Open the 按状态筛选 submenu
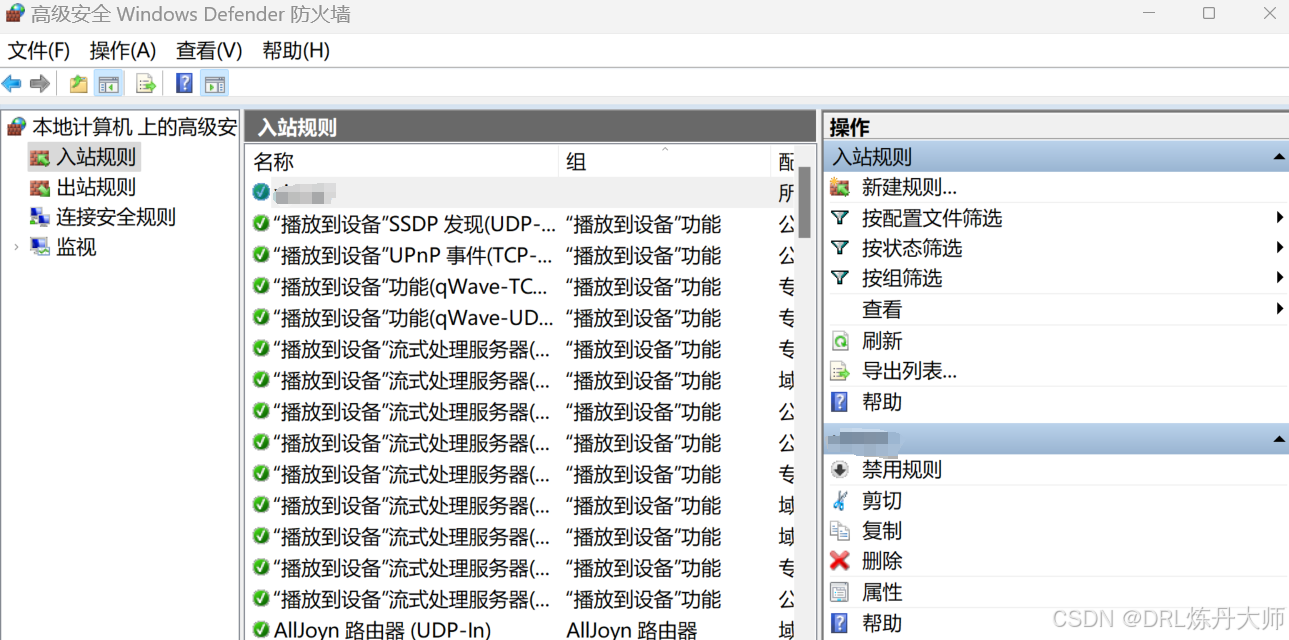This screenshot has height=640, width=1289. 1056,248
